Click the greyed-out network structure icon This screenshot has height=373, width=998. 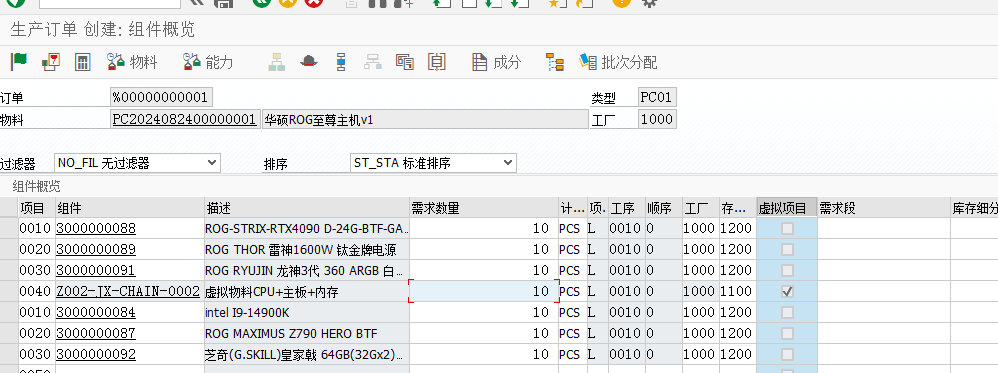(372, 62)
